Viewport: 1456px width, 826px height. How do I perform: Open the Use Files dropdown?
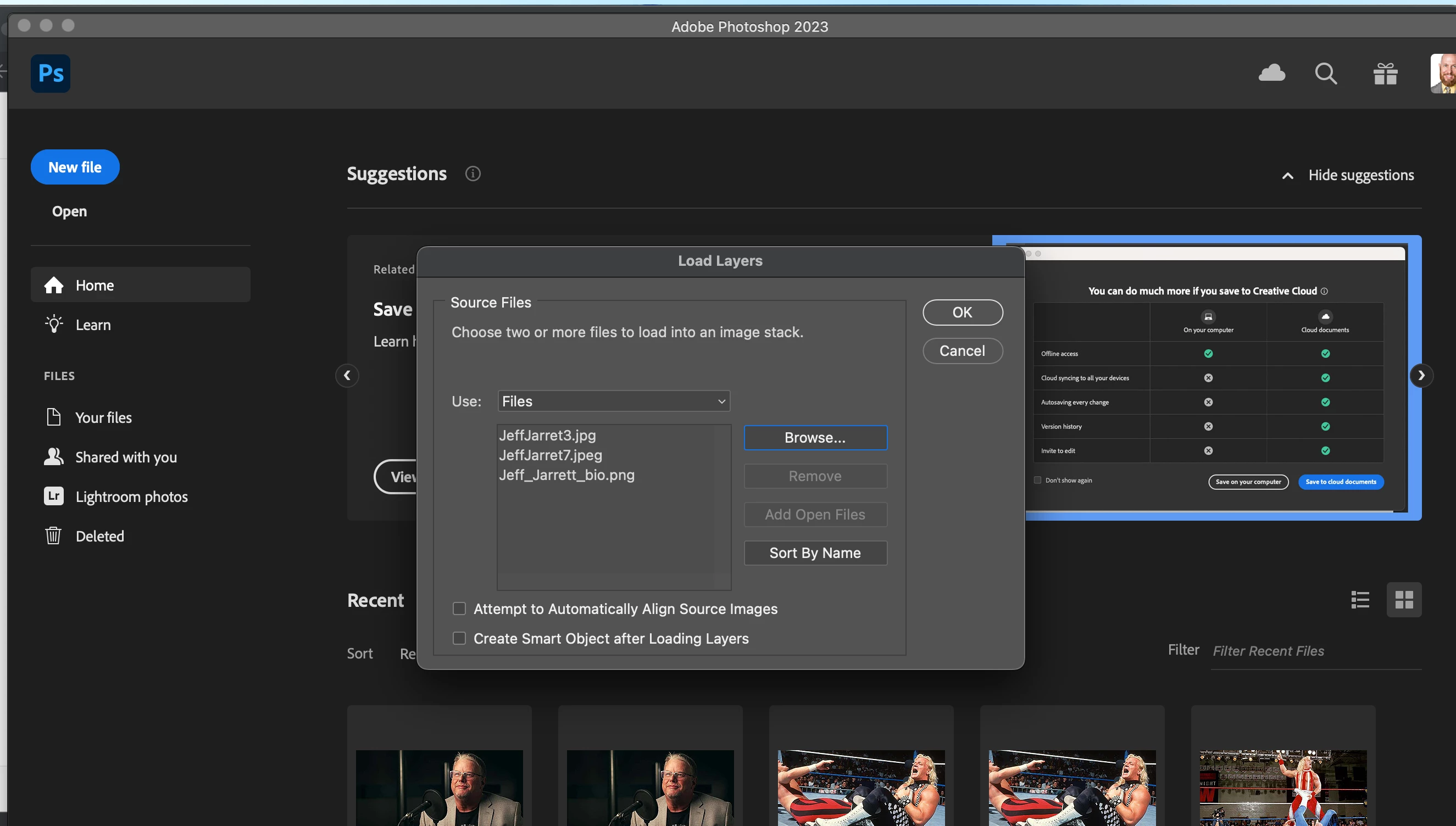pos(613,401)
